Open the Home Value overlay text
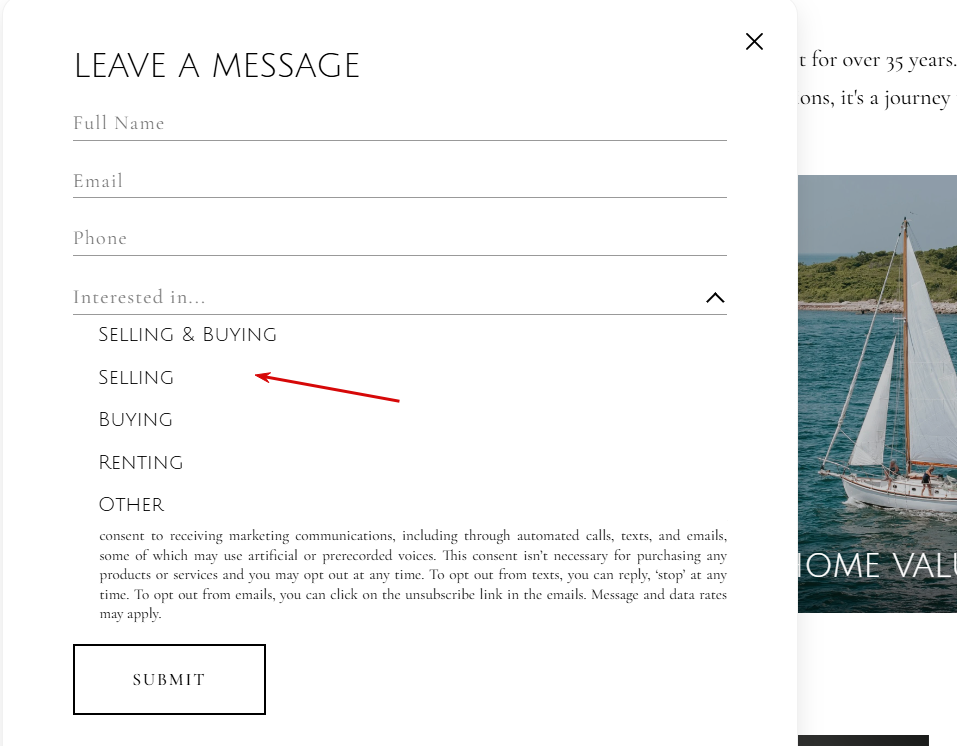Screen dimensions: 957x746 tap(877, 565)
